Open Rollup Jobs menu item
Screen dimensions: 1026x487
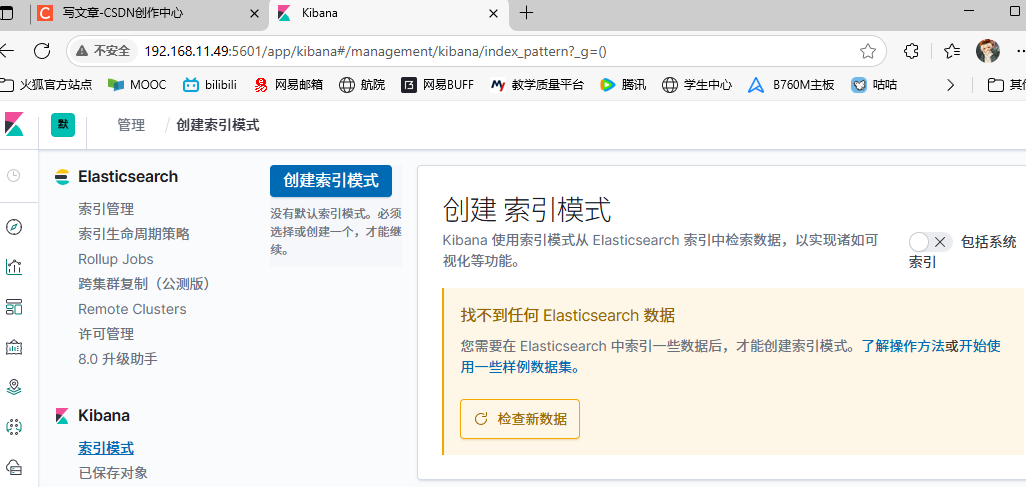[x=116, y=259]
